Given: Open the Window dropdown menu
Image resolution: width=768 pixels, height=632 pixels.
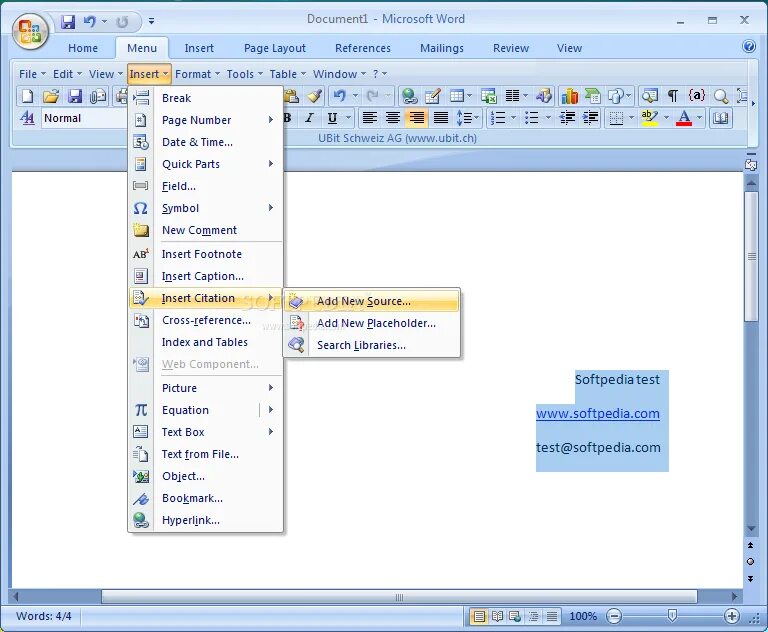Looking at the screenshot, I should click(339, 74).
